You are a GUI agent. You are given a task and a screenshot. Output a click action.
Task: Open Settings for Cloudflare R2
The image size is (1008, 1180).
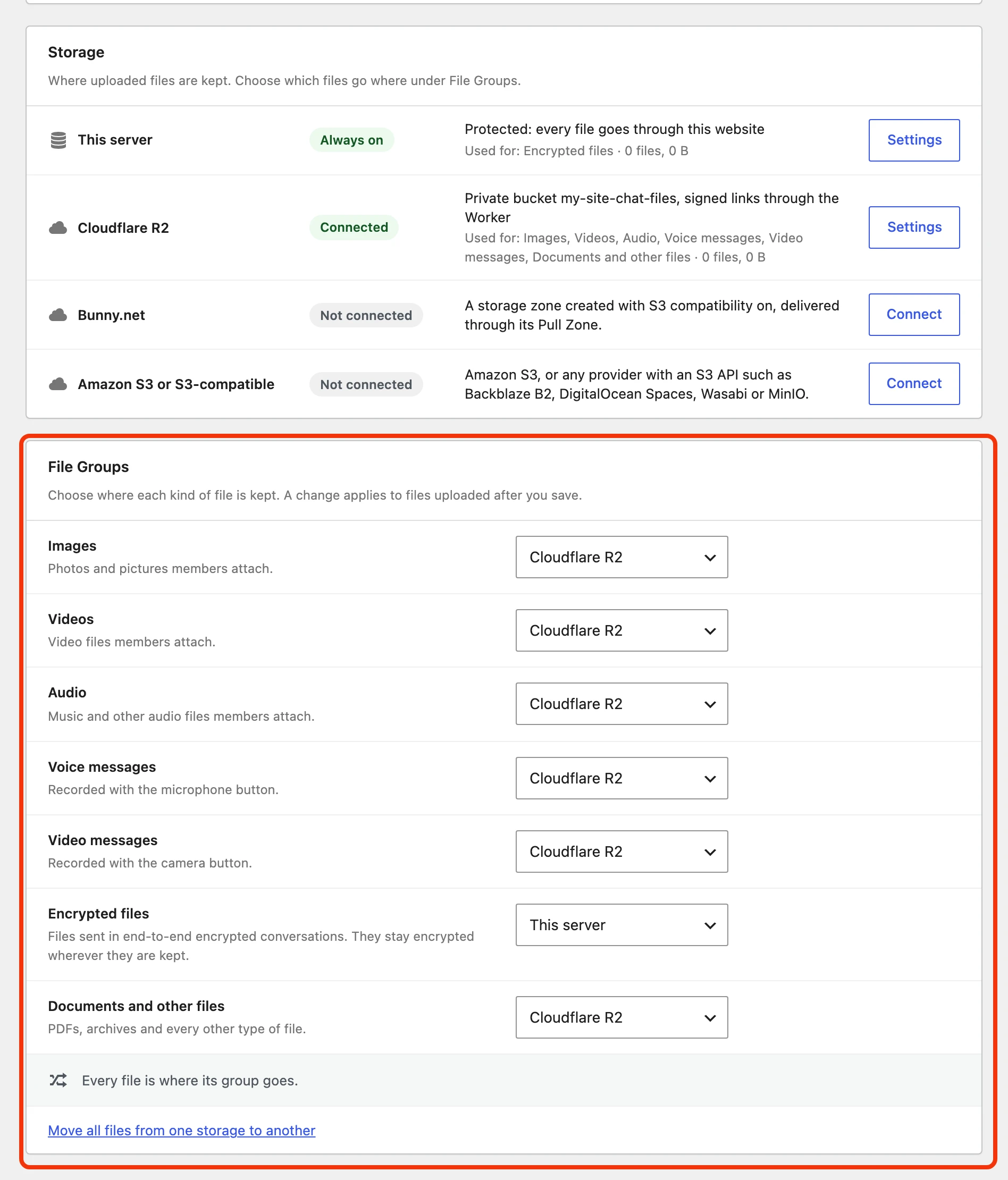(914, 227)
